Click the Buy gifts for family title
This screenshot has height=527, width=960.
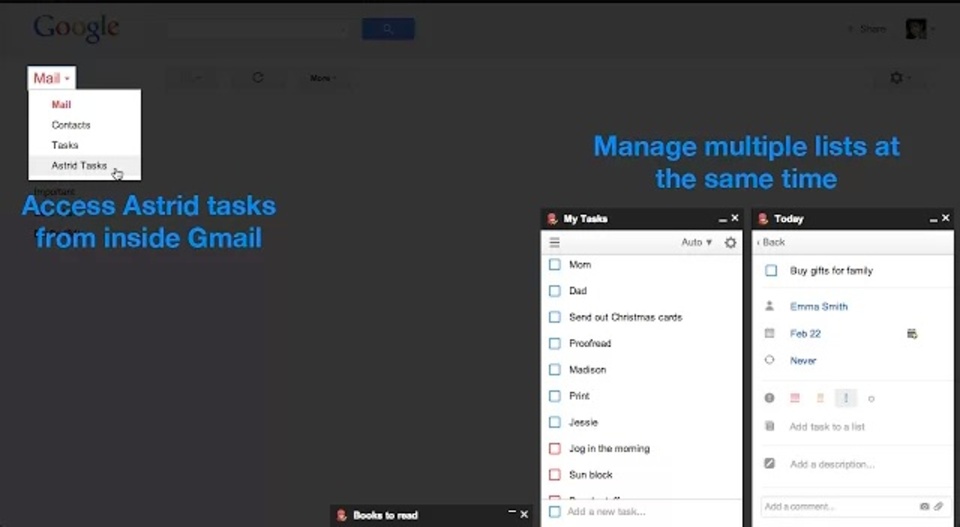tap(831, 271)
